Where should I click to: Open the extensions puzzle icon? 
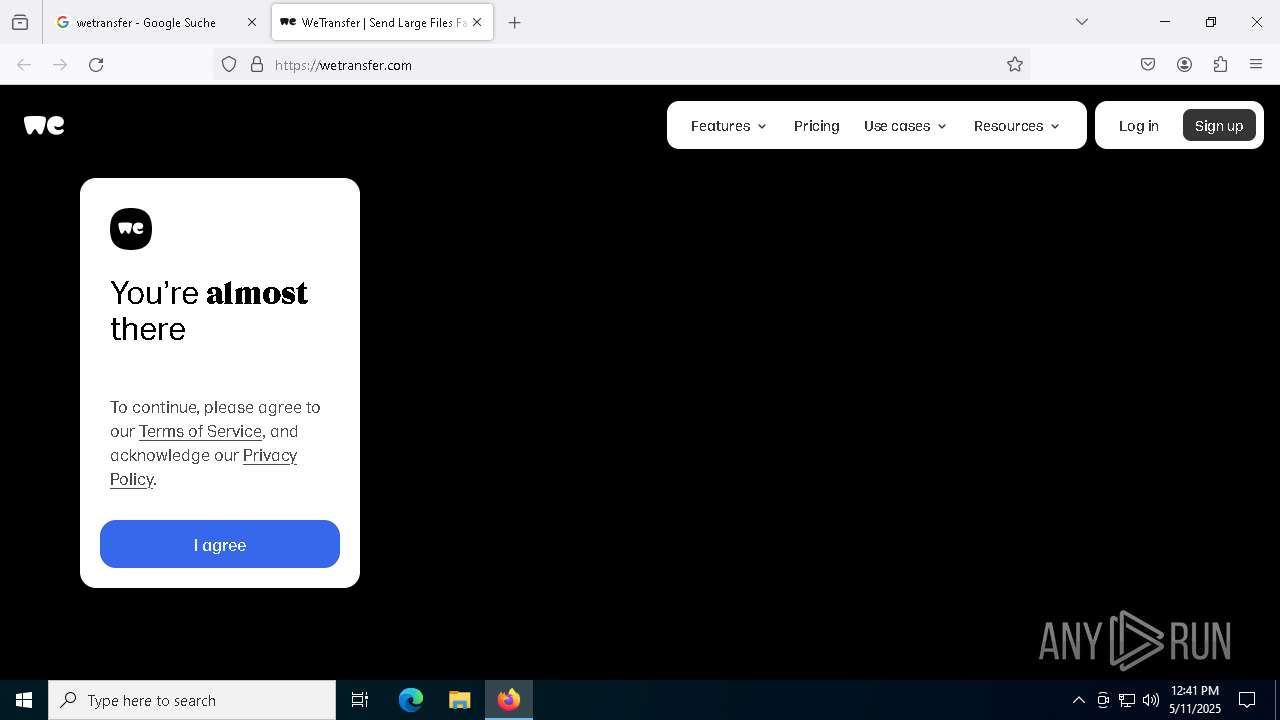(1220, 65)
